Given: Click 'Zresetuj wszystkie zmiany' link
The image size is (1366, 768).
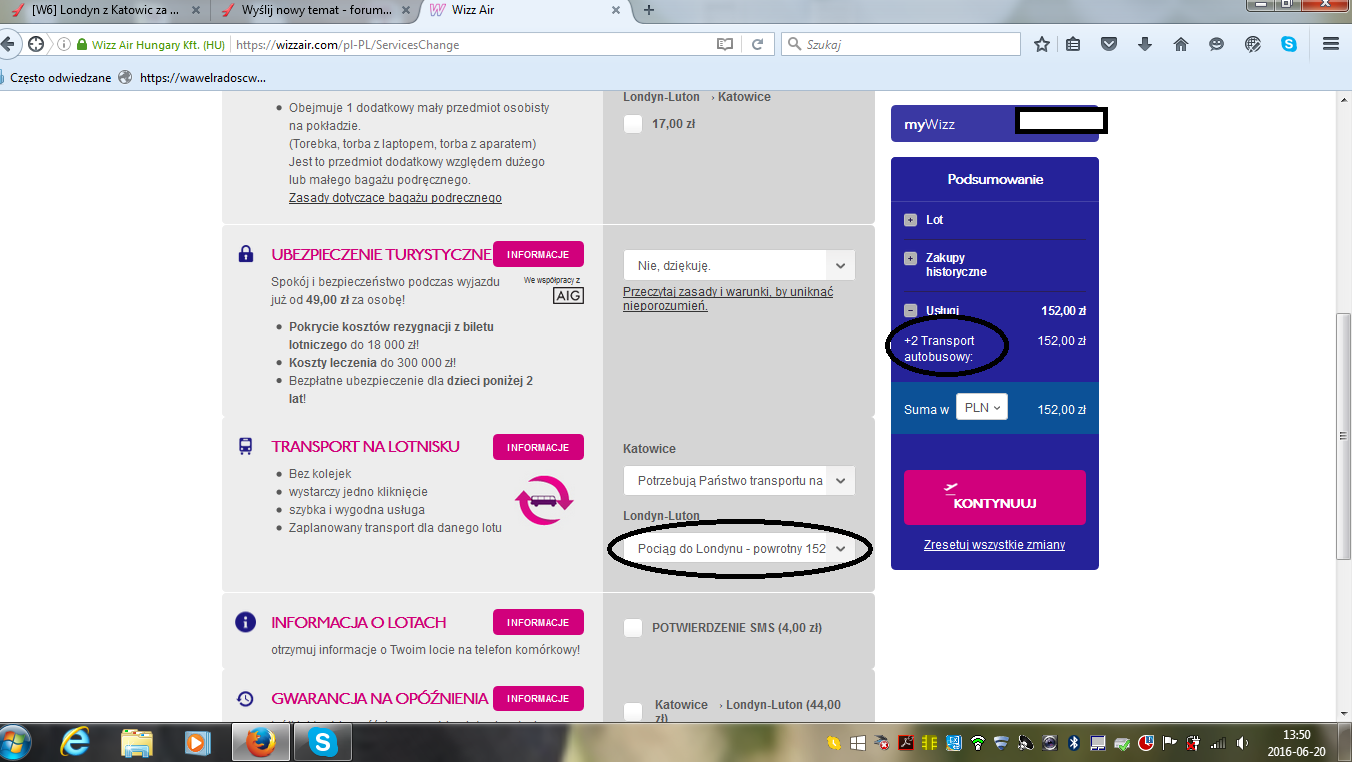Looking at the screenshot, I should [x=994, y=545].
